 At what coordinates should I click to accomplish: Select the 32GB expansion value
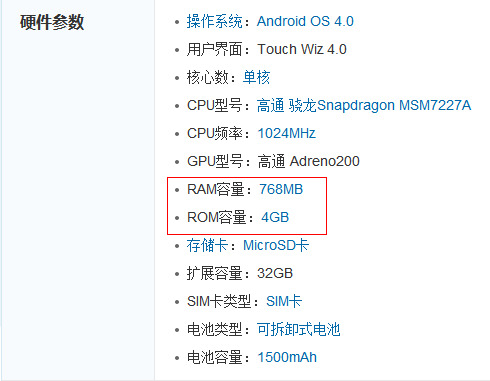pos(275,273)
